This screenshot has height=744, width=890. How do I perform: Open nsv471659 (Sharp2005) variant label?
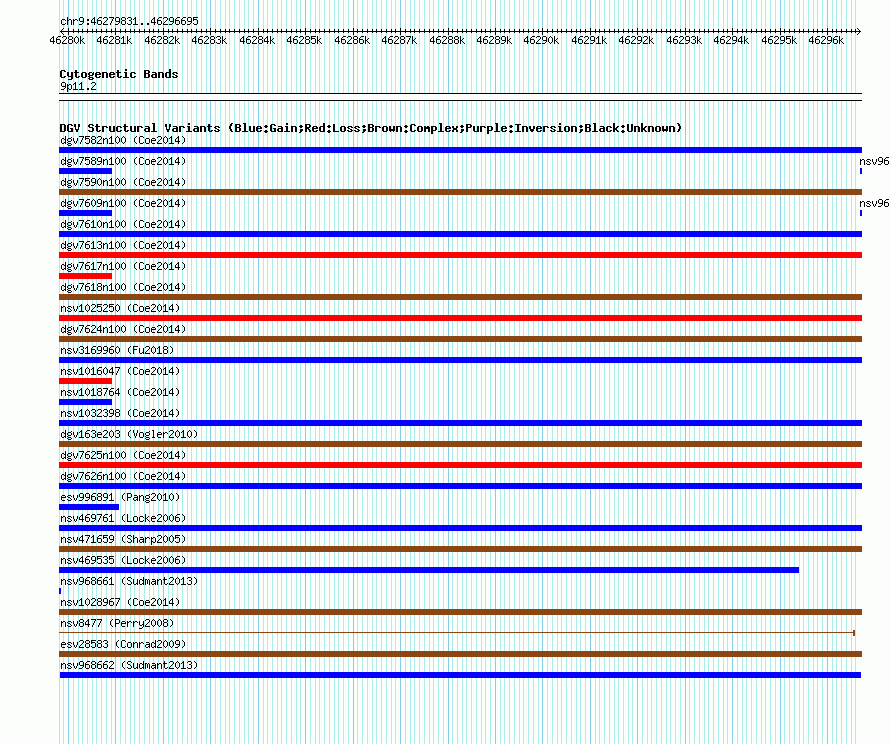click(x=123, y=539)
